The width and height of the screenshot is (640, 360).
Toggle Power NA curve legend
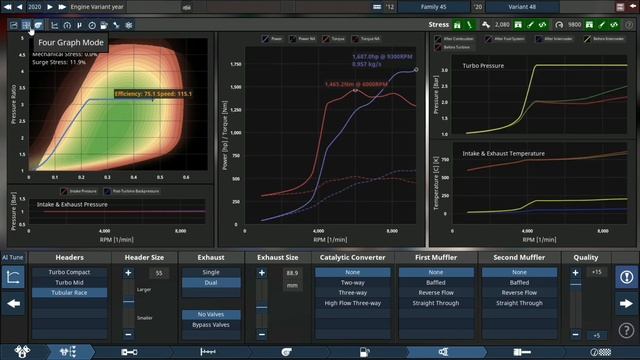coord(302,39)
